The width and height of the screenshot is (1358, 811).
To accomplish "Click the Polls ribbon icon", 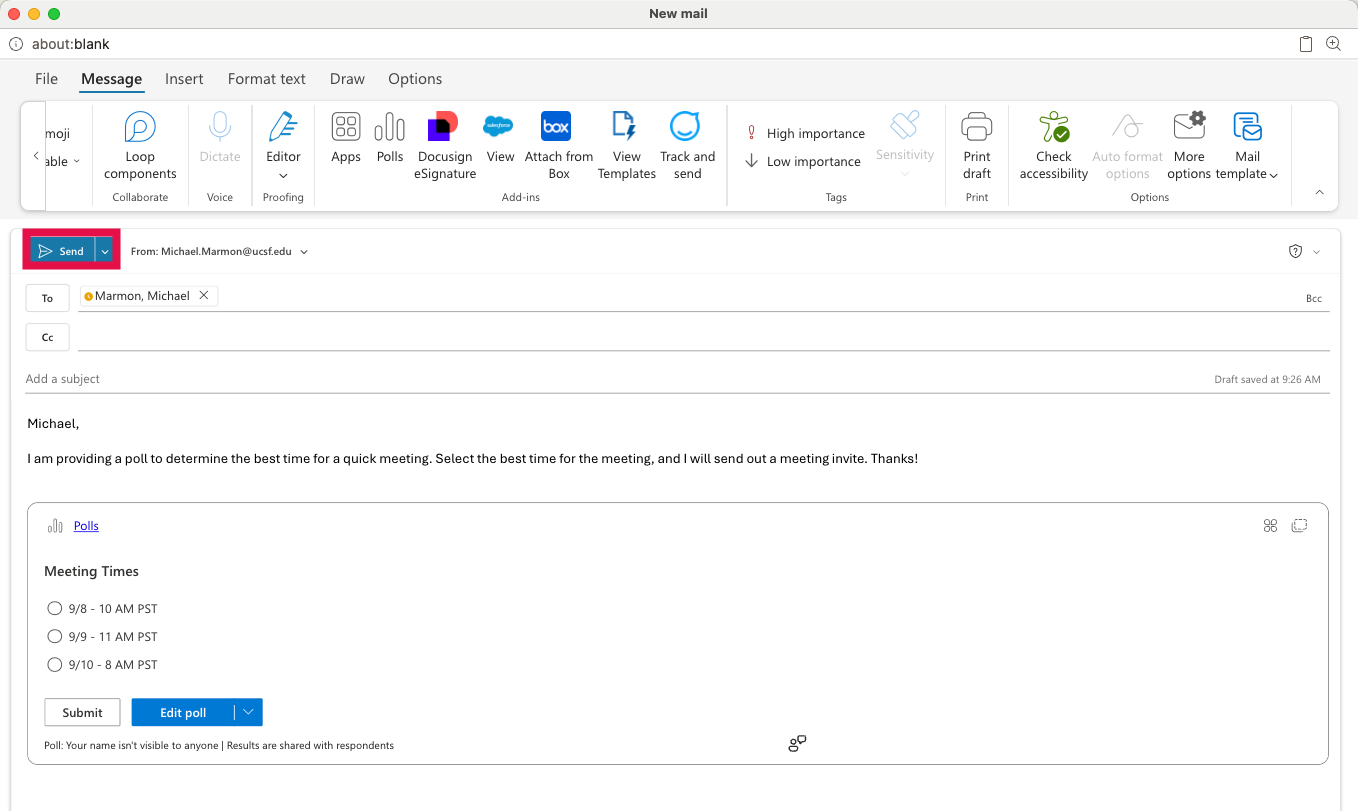I will 390,127.
